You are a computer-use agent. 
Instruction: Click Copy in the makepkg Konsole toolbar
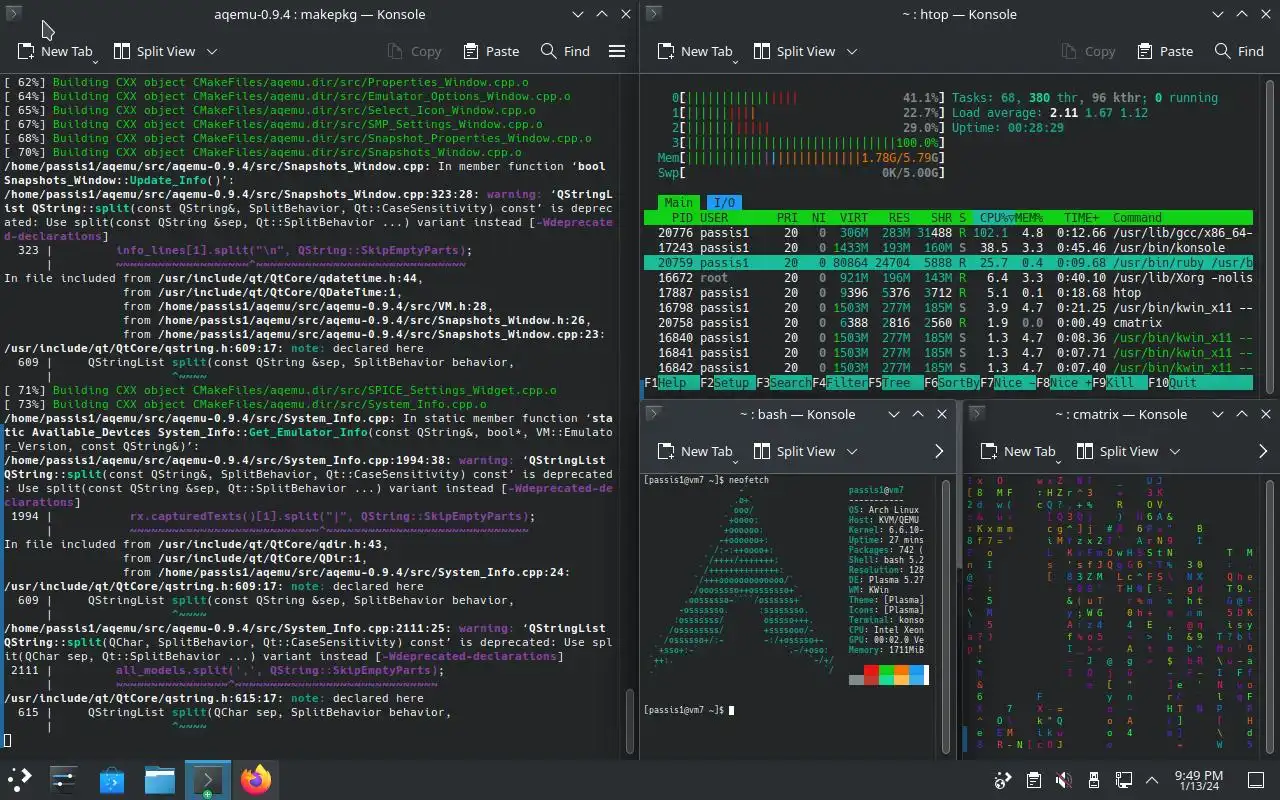pyautogui.click(x=413, y=51)
